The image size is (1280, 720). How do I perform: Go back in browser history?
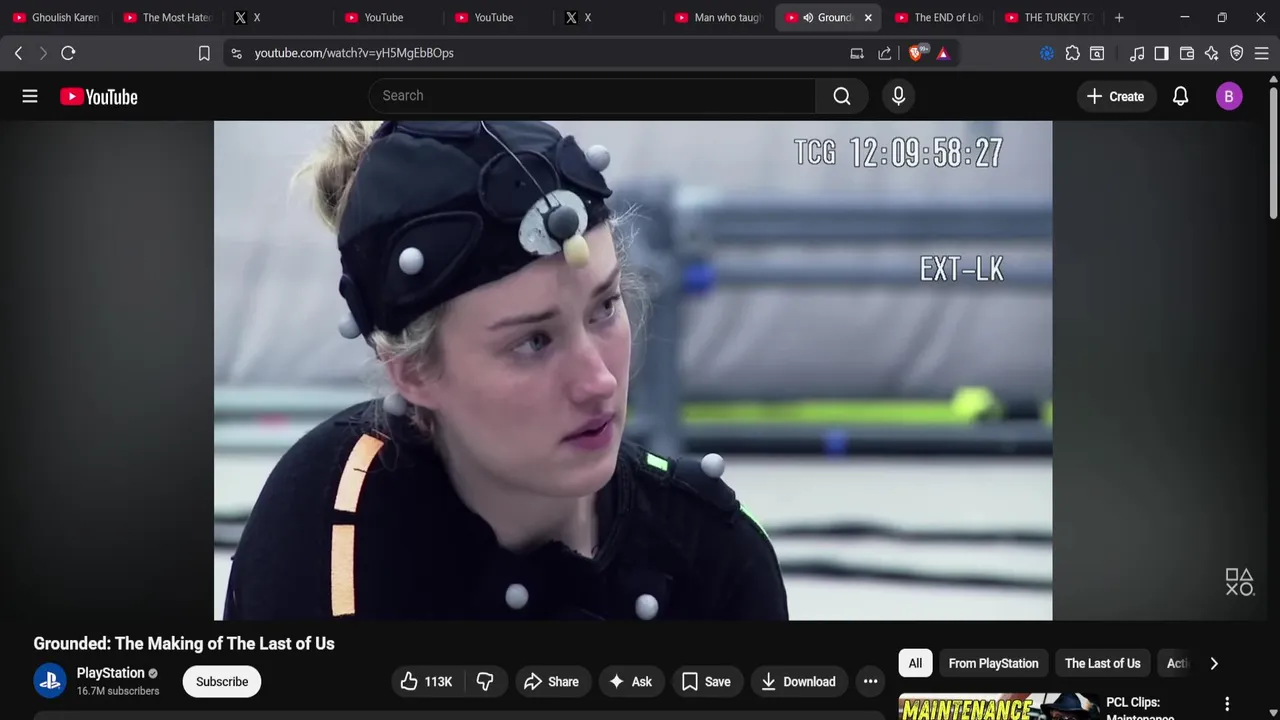tap(18, 53)
